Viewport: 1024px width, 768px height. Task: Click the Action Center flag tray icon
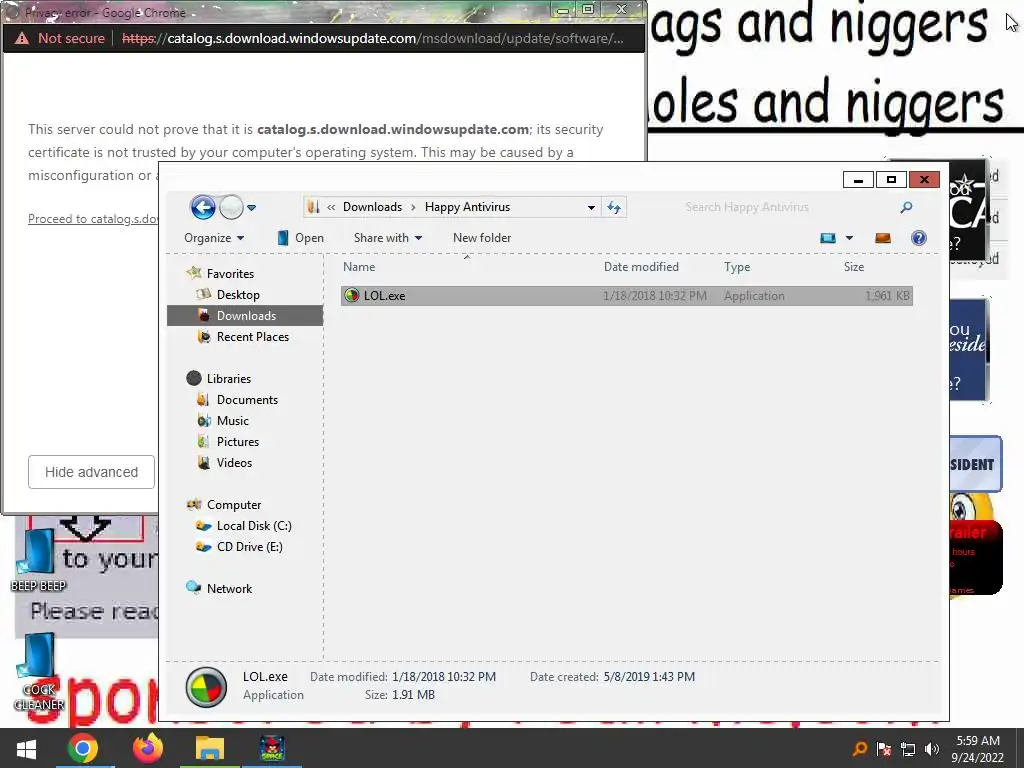[884, 749]
